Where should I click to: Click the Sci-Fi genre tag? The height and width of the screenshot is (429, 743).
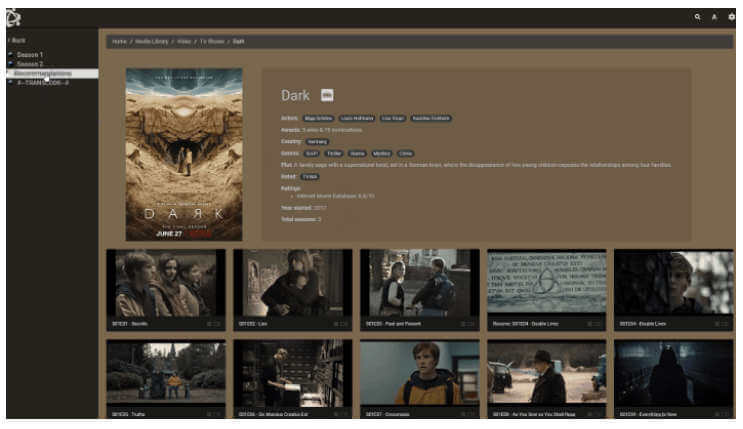coord(311,154)
